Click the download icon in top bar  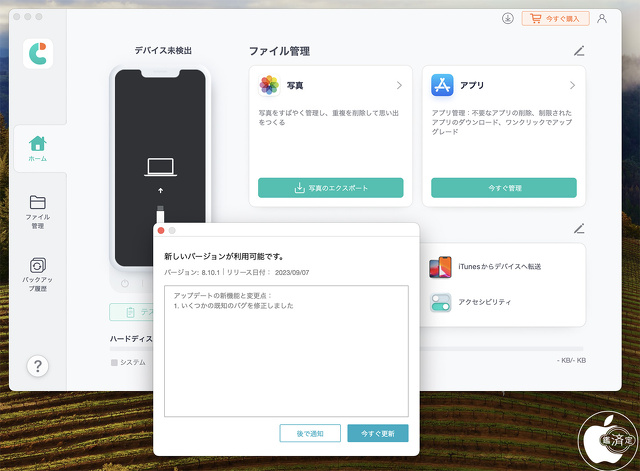click(x=507, y=18)
